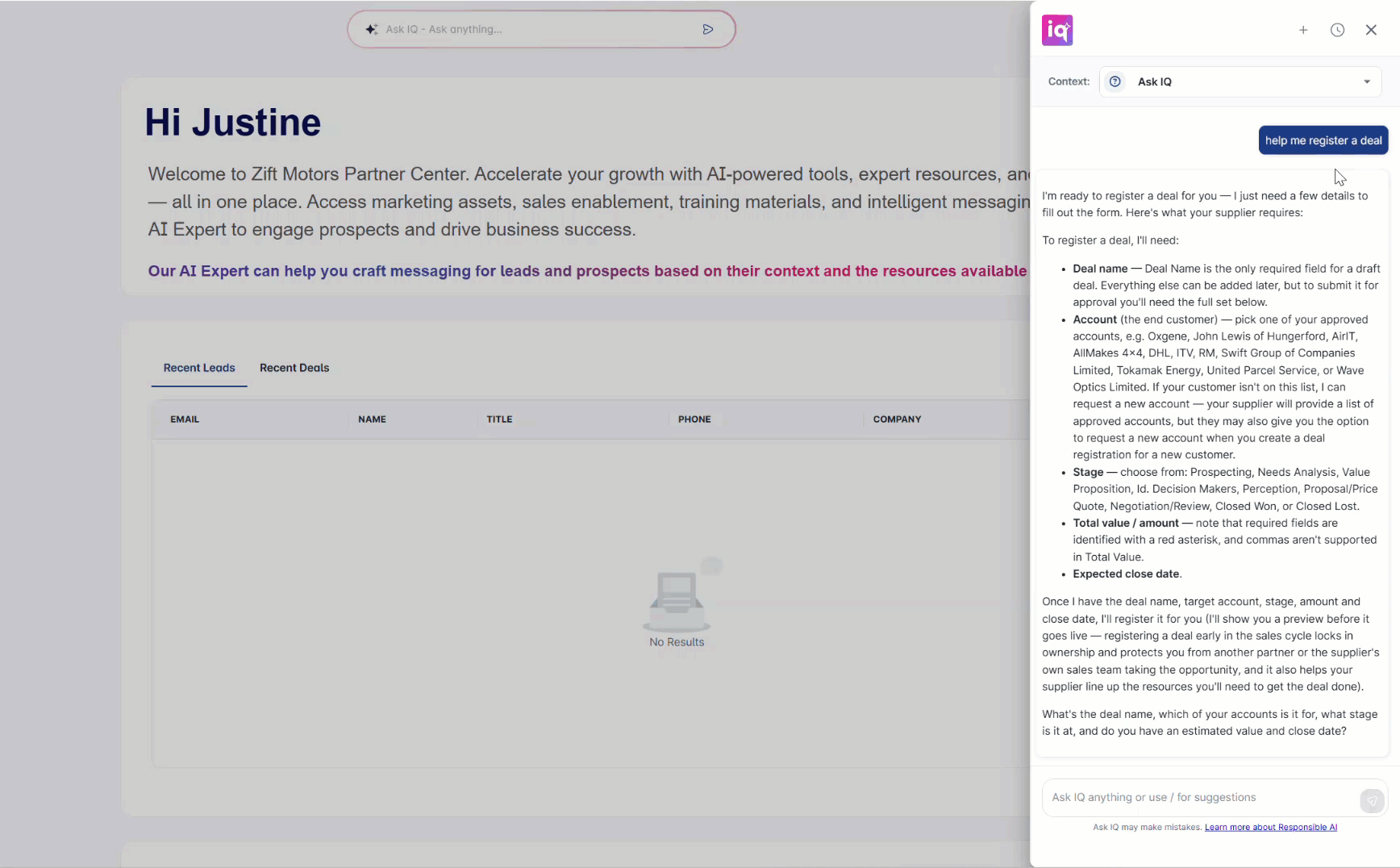
Task: Click the sparkle icon in top search bar
Action: coord(371,29)
